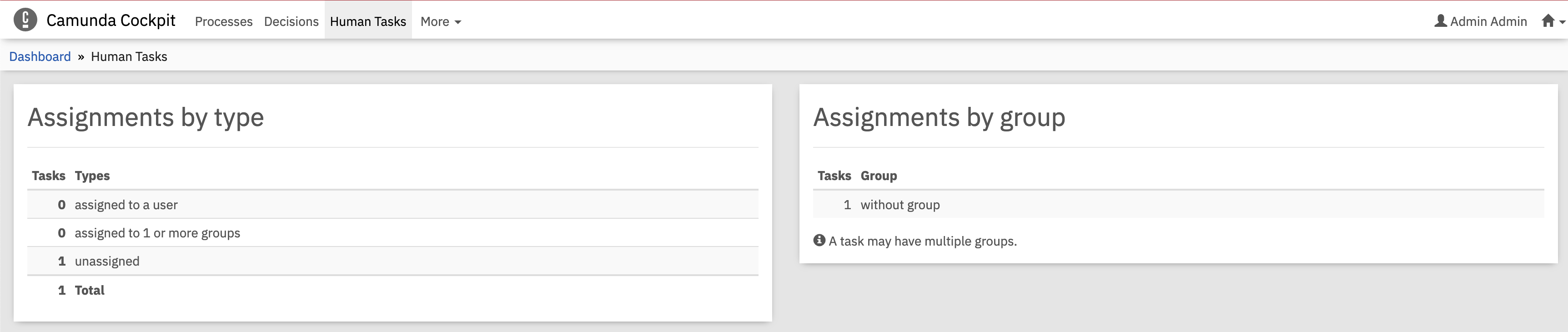Click the Assignments by group heading
The height and width of the screenshot is (332, 1568).
point(939,118)
